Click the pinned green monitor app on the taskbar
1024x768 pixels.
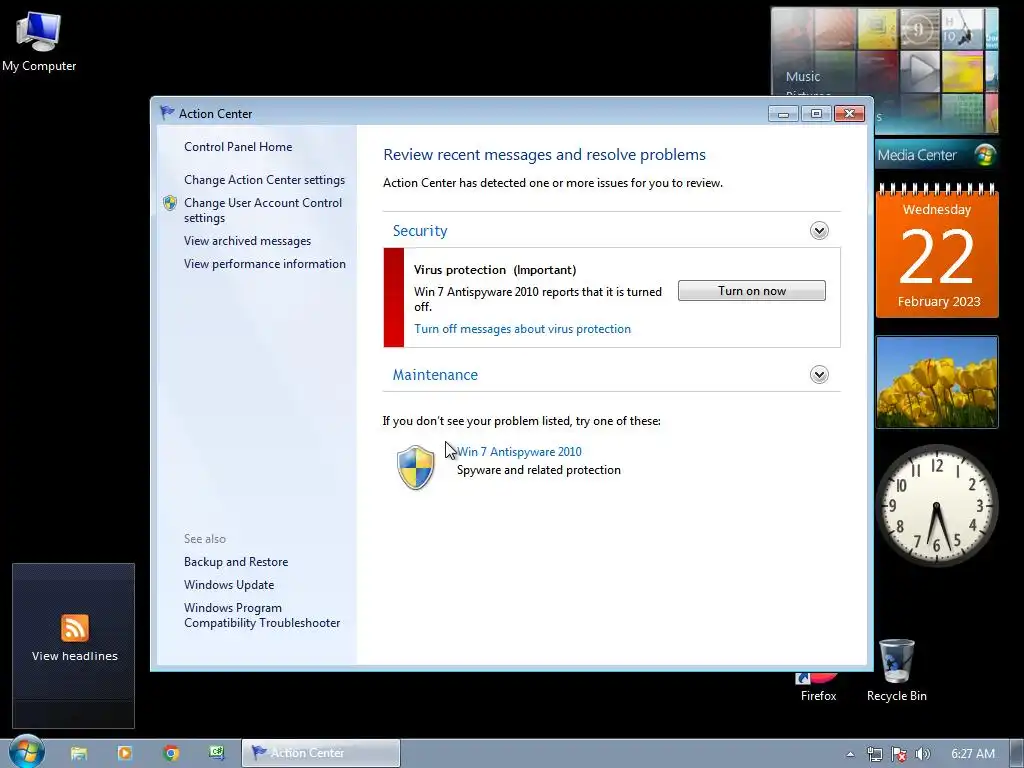[x=217, y=753]
